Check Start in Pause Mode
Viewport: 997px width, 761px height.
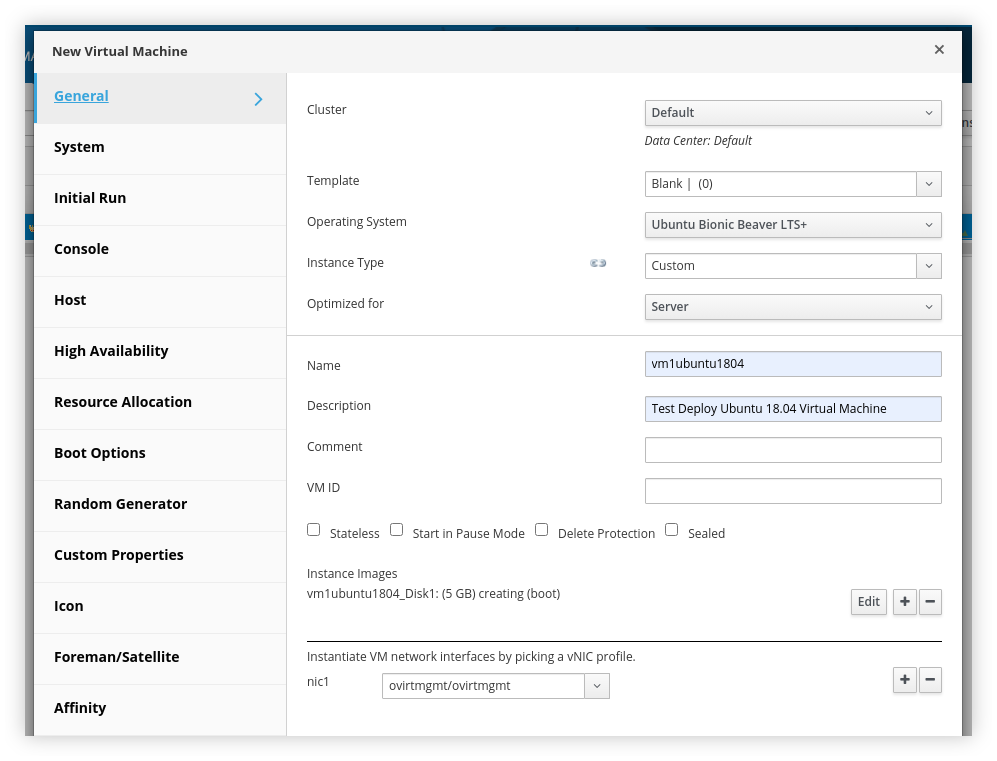397,530
